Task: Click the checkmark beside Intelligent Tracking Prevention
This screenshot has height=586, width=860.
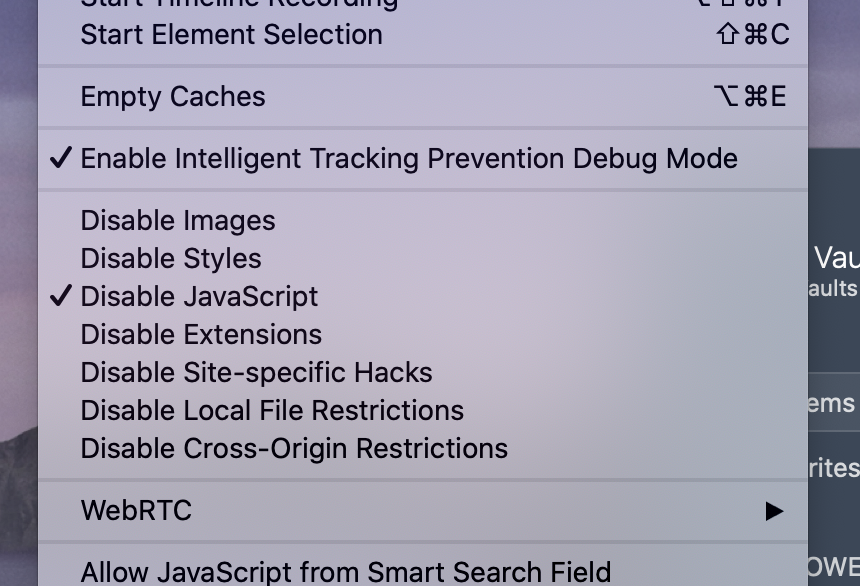Action: pyautogui.click(x=60, y=158)
